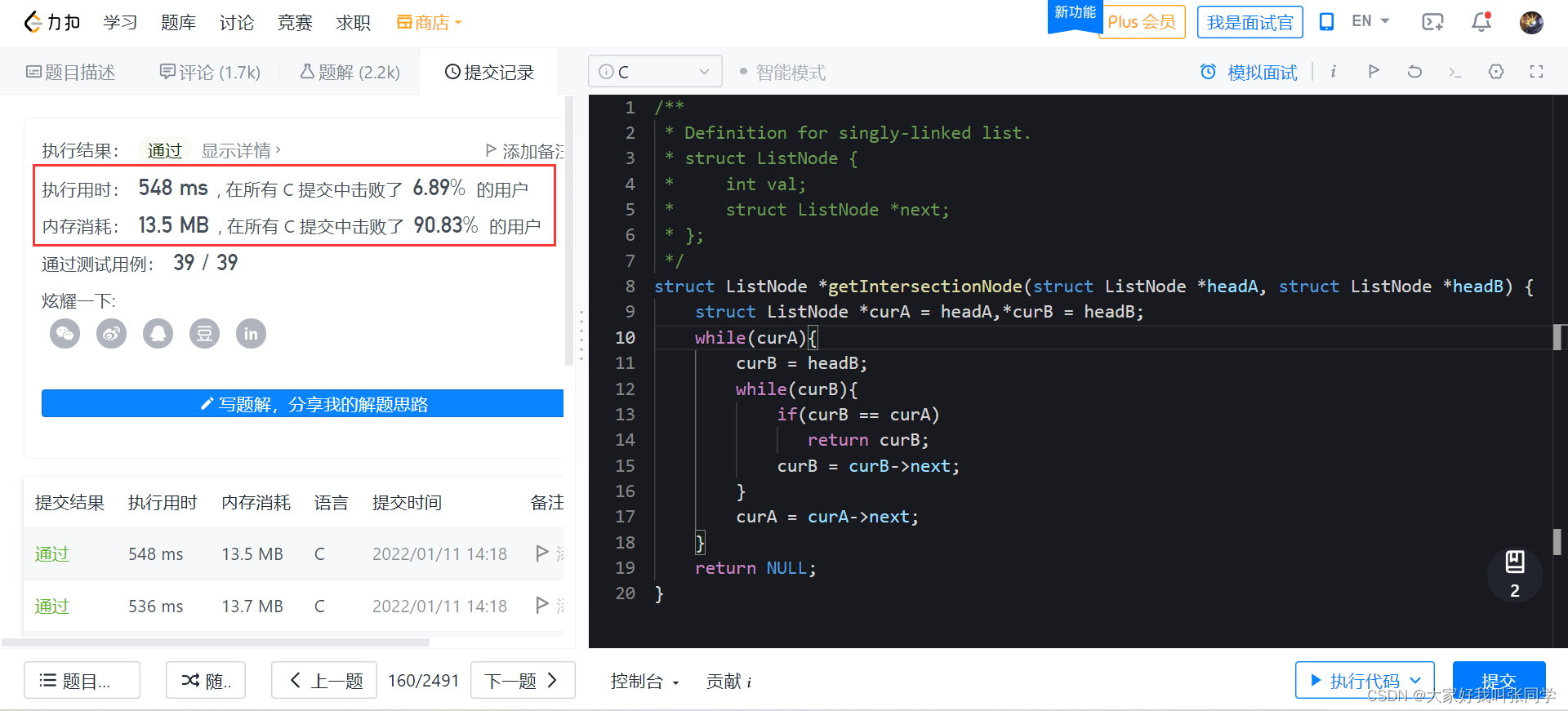Viewport: 1568px width, 711px height.
Task: Open the EN language dropdown
Action: tap(1370, 21)
